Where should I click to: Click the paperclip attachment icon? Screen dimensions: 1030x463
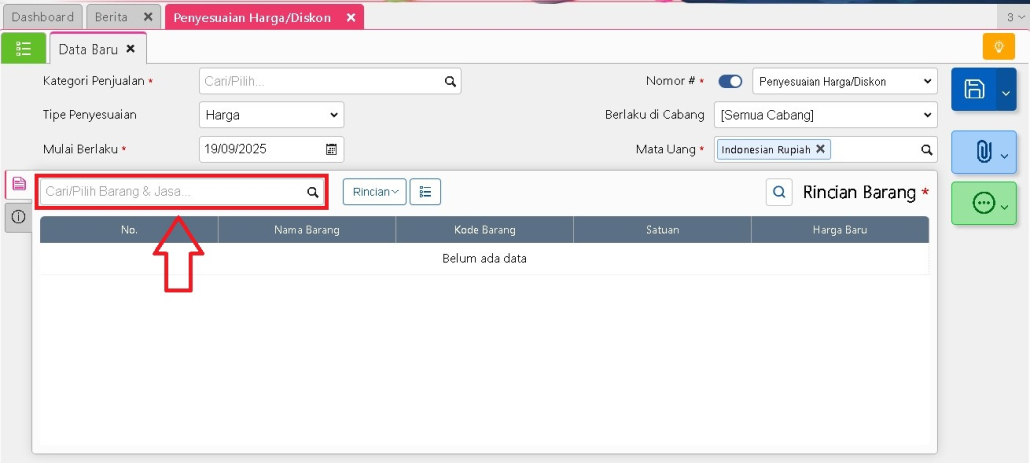click(982, 152)
